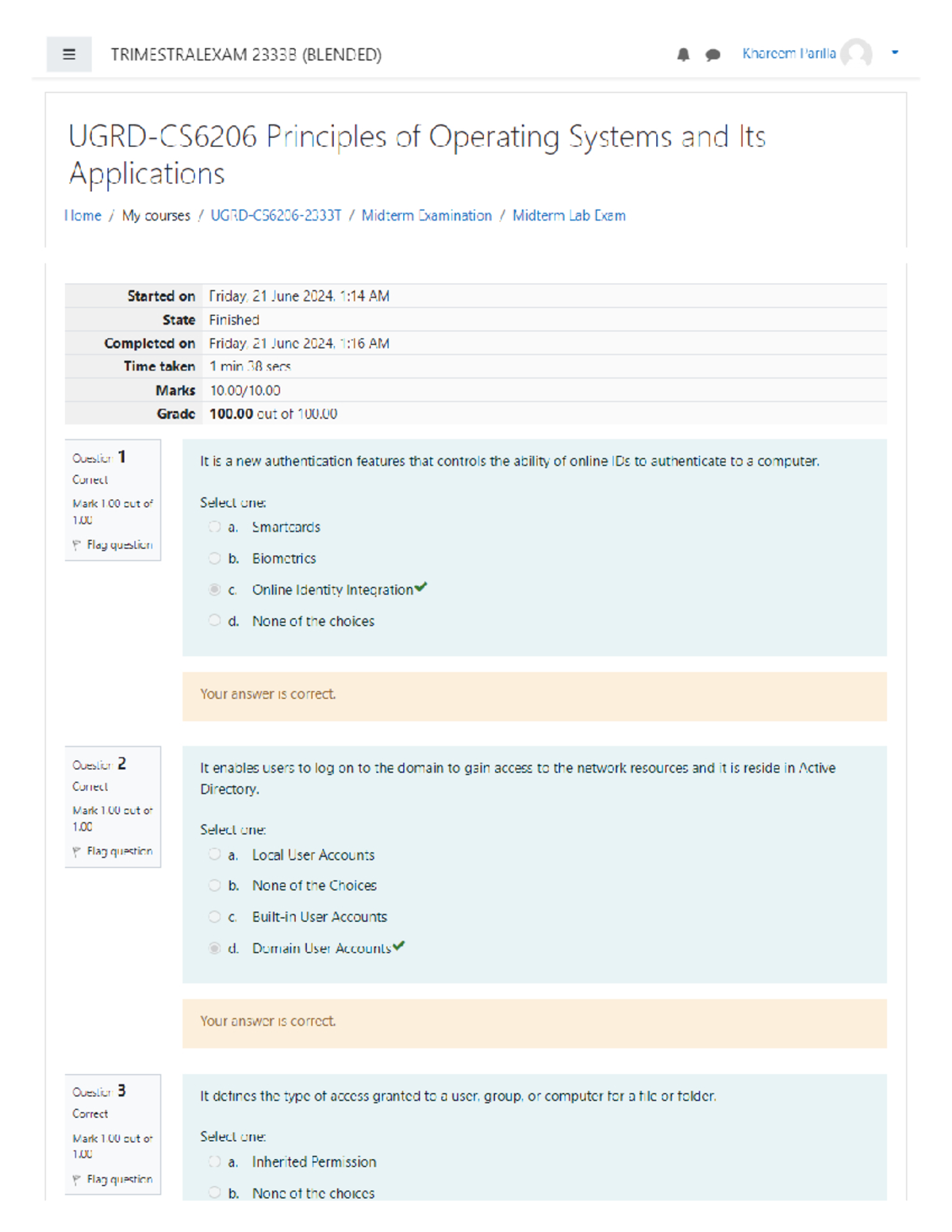Select Domain User Accounts answer
952x1232 pixels.
pos(214,948)
